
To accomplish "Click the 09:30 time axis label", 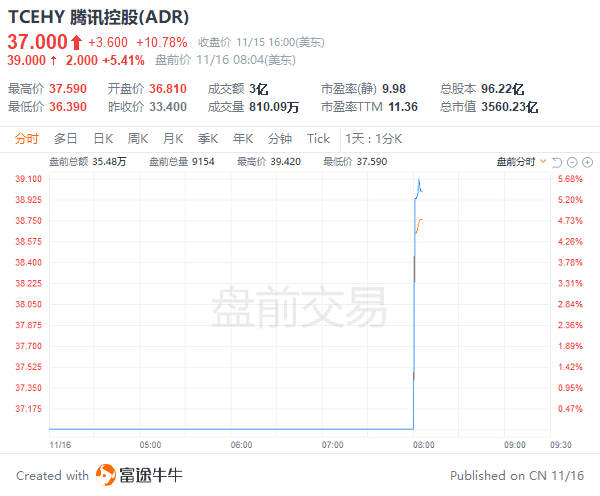I will click(x=561, y=445).
